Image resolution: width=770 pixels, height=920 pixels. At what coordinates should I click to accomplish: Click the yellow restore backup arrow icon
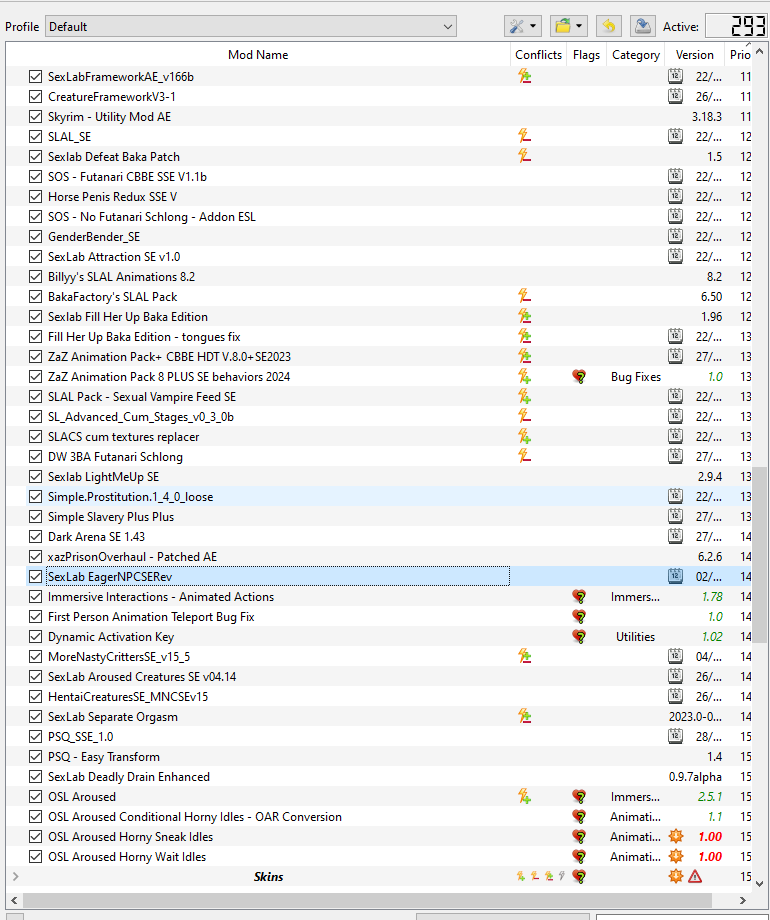pyautogui.click(x=609, y=26)
